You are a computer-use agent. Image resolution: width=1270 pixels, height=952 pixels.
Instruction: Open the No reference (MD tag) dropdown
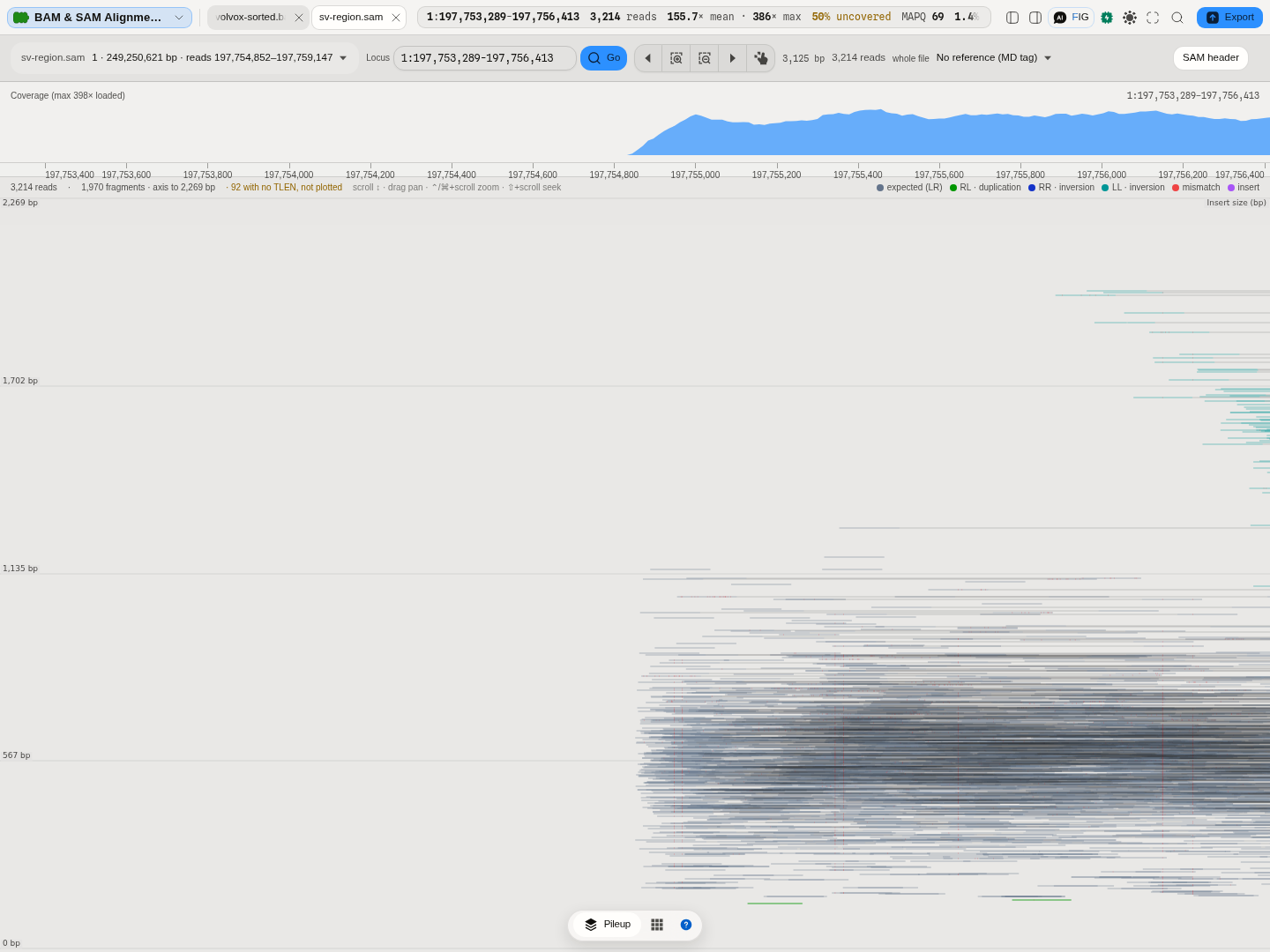994,58
